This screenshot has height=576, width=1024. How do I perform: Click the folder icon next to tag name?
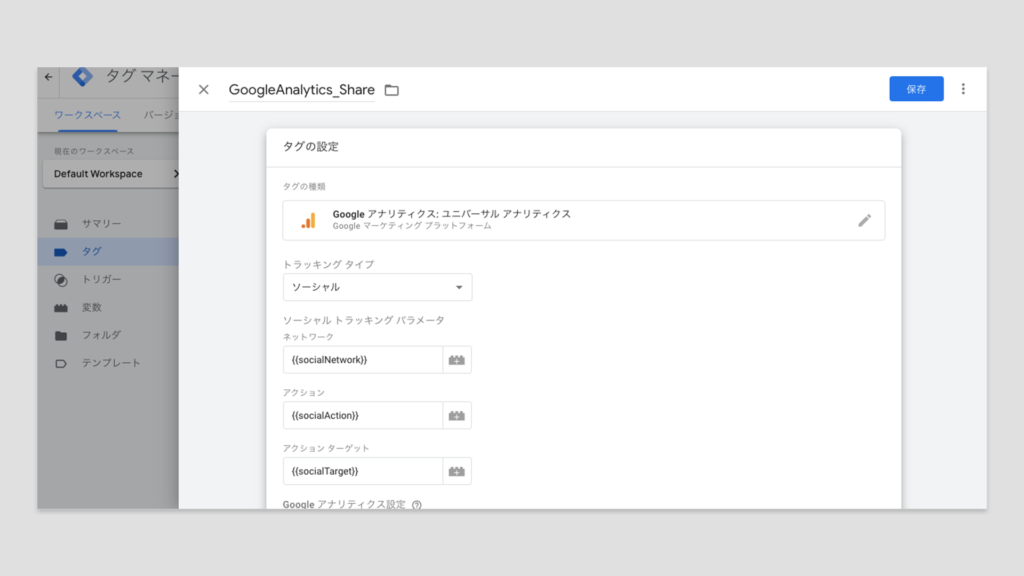(392, 90)
